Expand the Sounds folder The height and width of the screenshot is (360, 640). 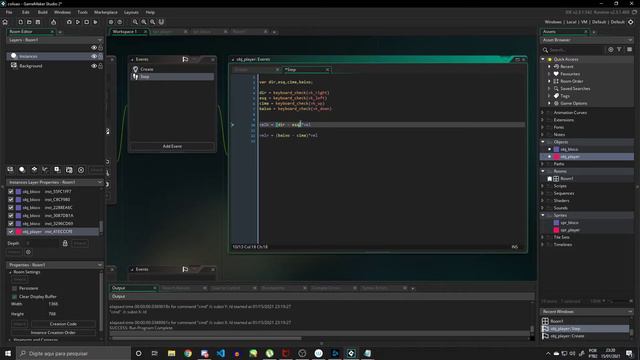[543, 208]
